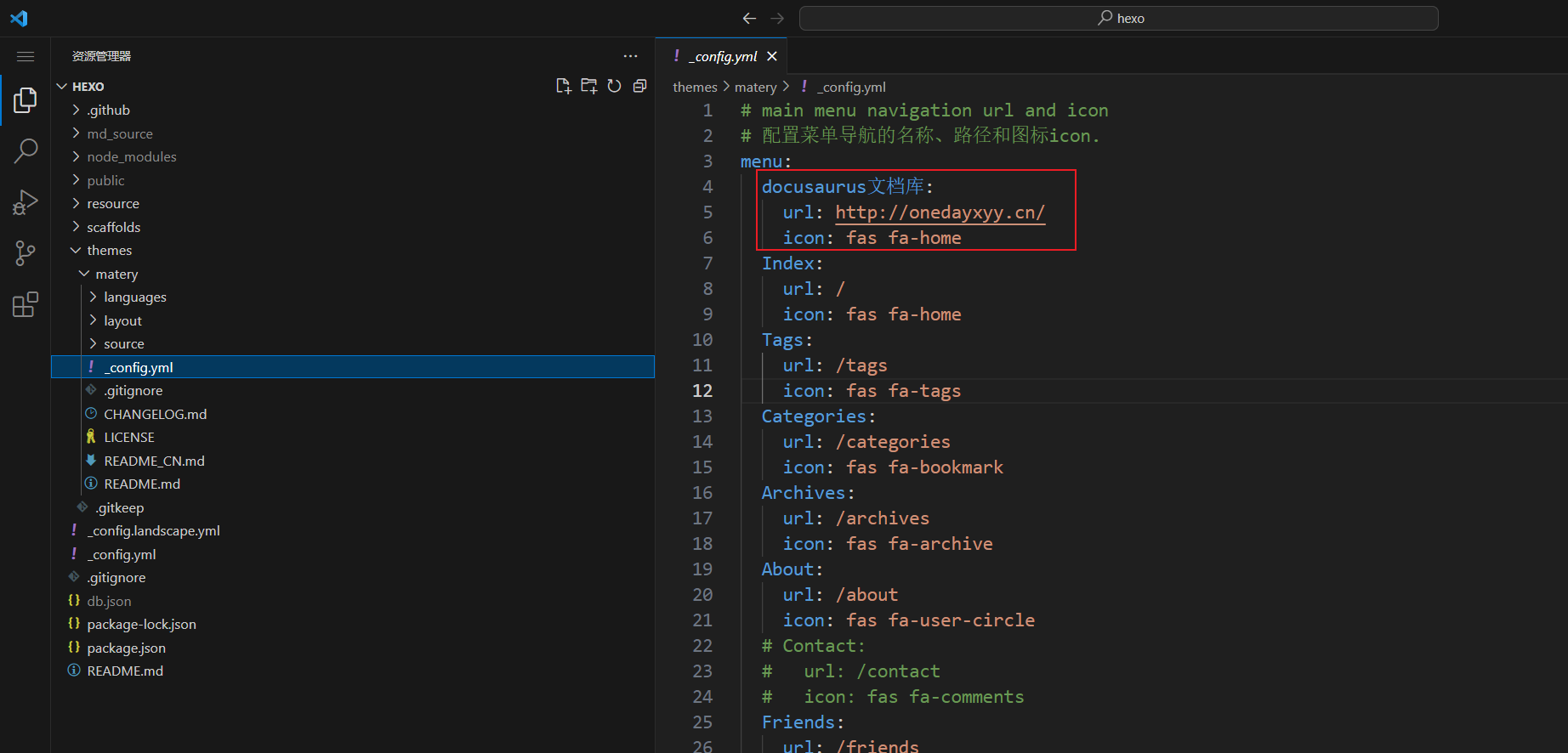Viewport: 1568px width, 753px height.
Task: Open the db.json file
Action: pos(353,601)
